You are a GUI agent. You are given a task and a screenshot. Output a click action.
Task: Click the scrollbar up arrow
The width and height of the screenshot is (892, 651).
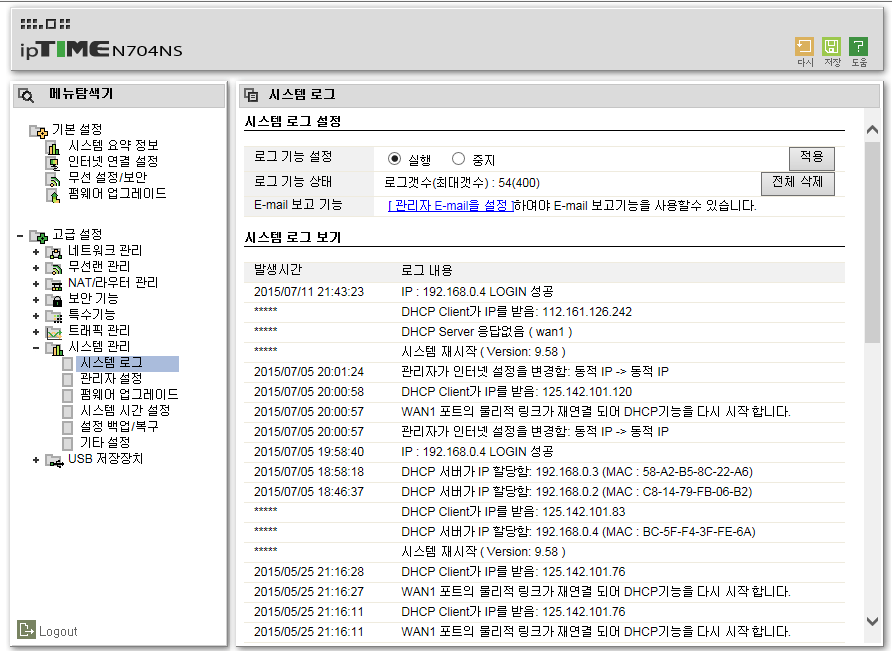click(x=872, y=130)
